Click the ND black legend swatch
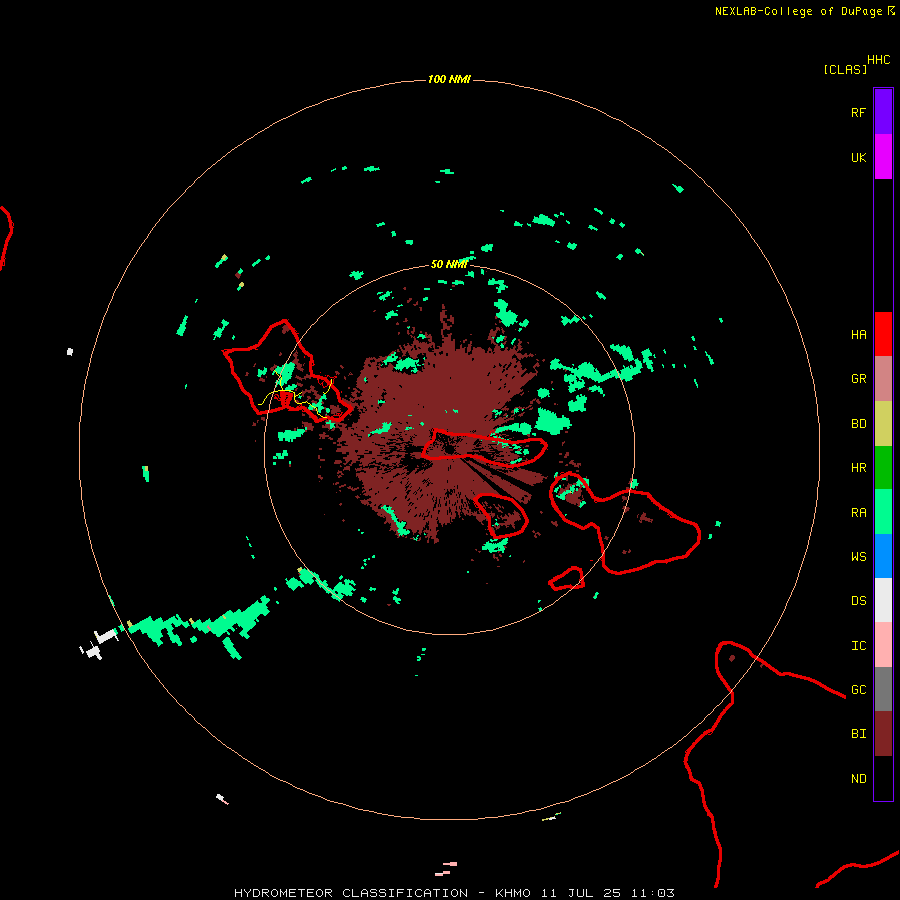The width and height of the screenshot is (900, 900). (883, 778)
